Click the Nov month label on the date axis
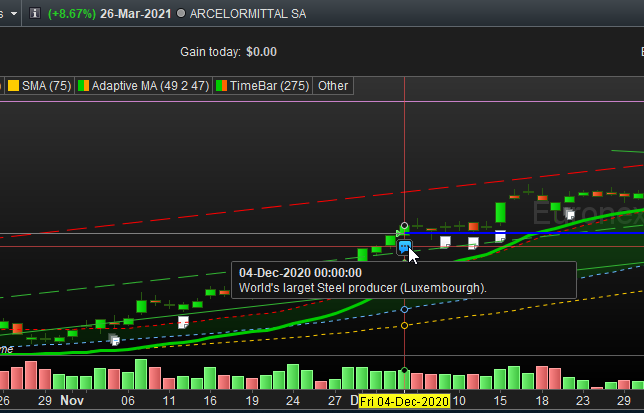Image resolution: width=644 pixels, height=413 pixels. 72,400
